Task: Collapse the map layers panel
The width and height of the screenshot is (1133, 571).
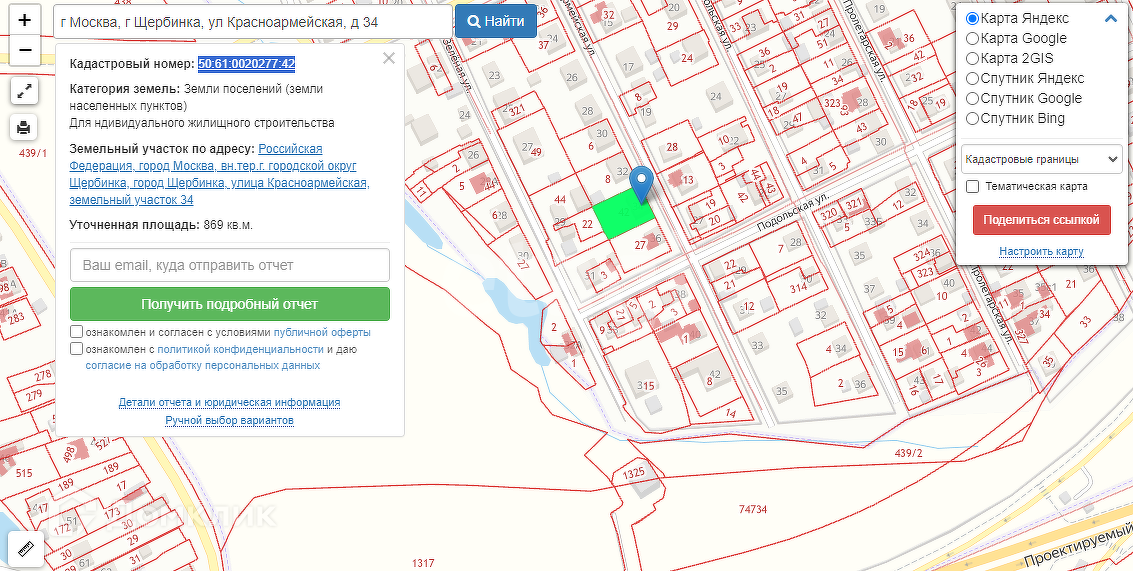Action: point(1111,19)
